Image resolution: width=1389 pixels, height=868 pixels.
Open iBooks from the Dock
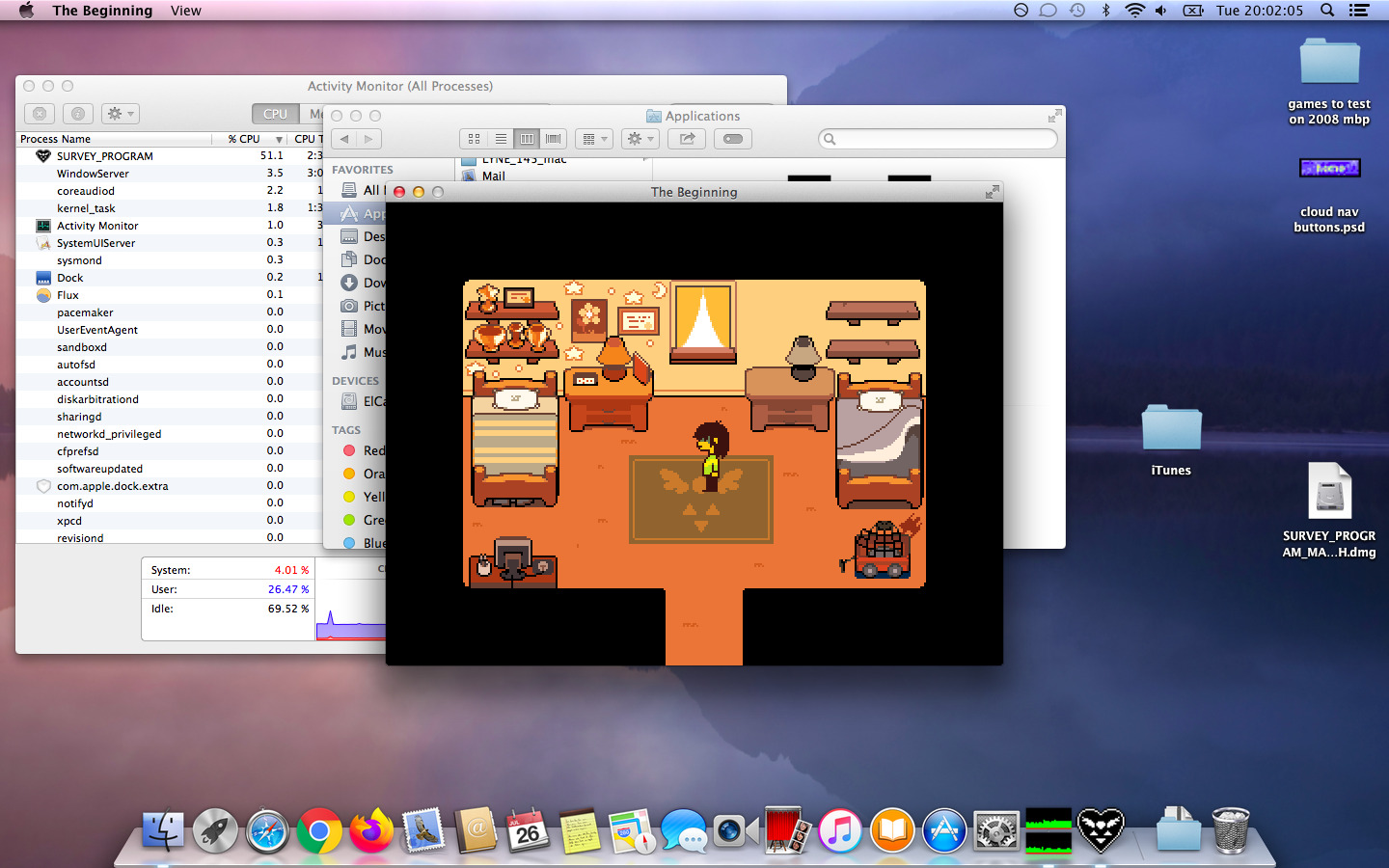(x=892, y=830)
